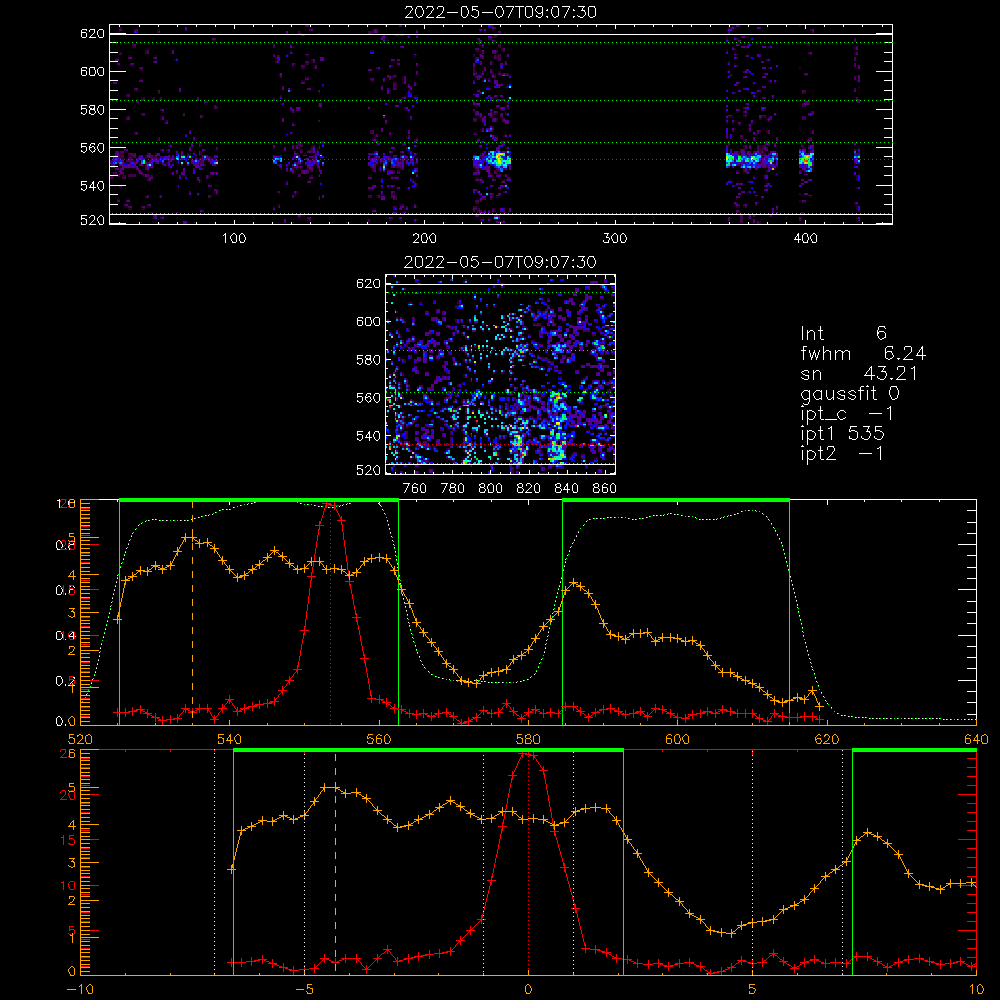The image size is (1000, 1000).
Task: Click the top plot title 2022-05-07T09:07:30
Action: pos(500,12)
